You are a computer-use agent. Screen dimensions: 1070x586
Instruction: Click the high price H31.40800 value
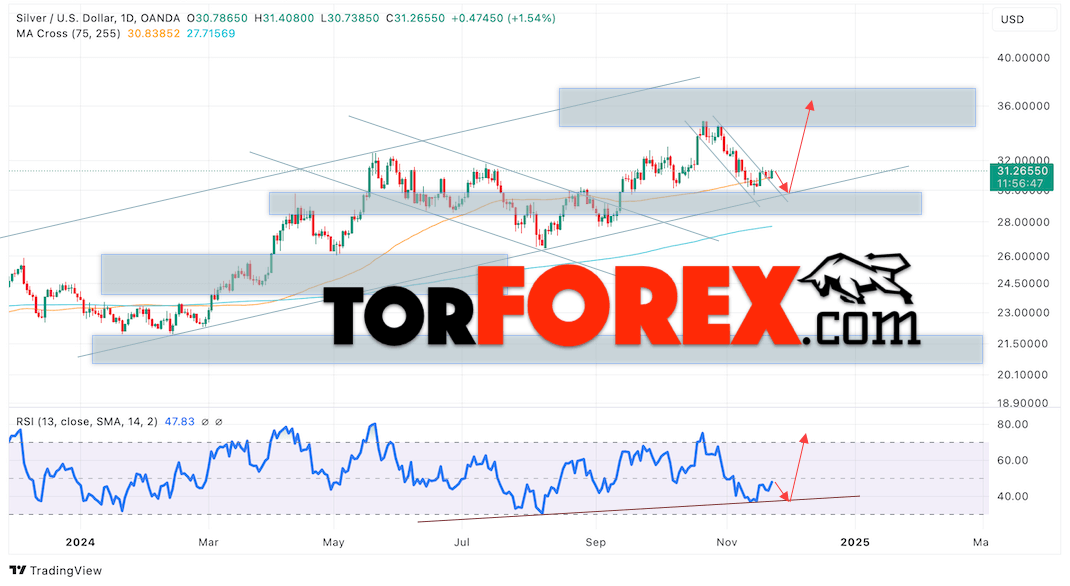point(284,18)
